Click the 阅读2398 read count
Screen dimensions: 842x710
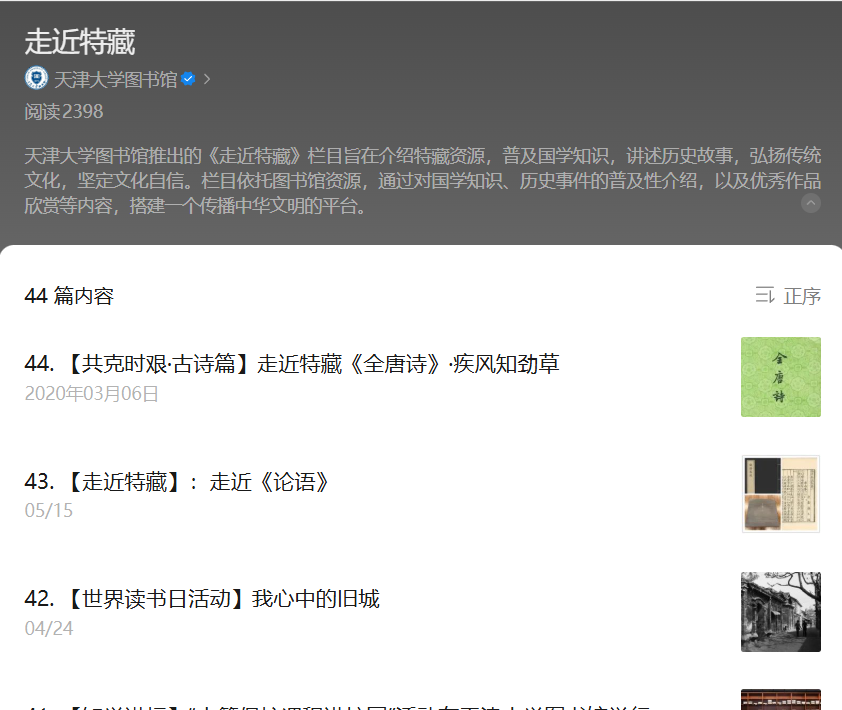point(64,112)
